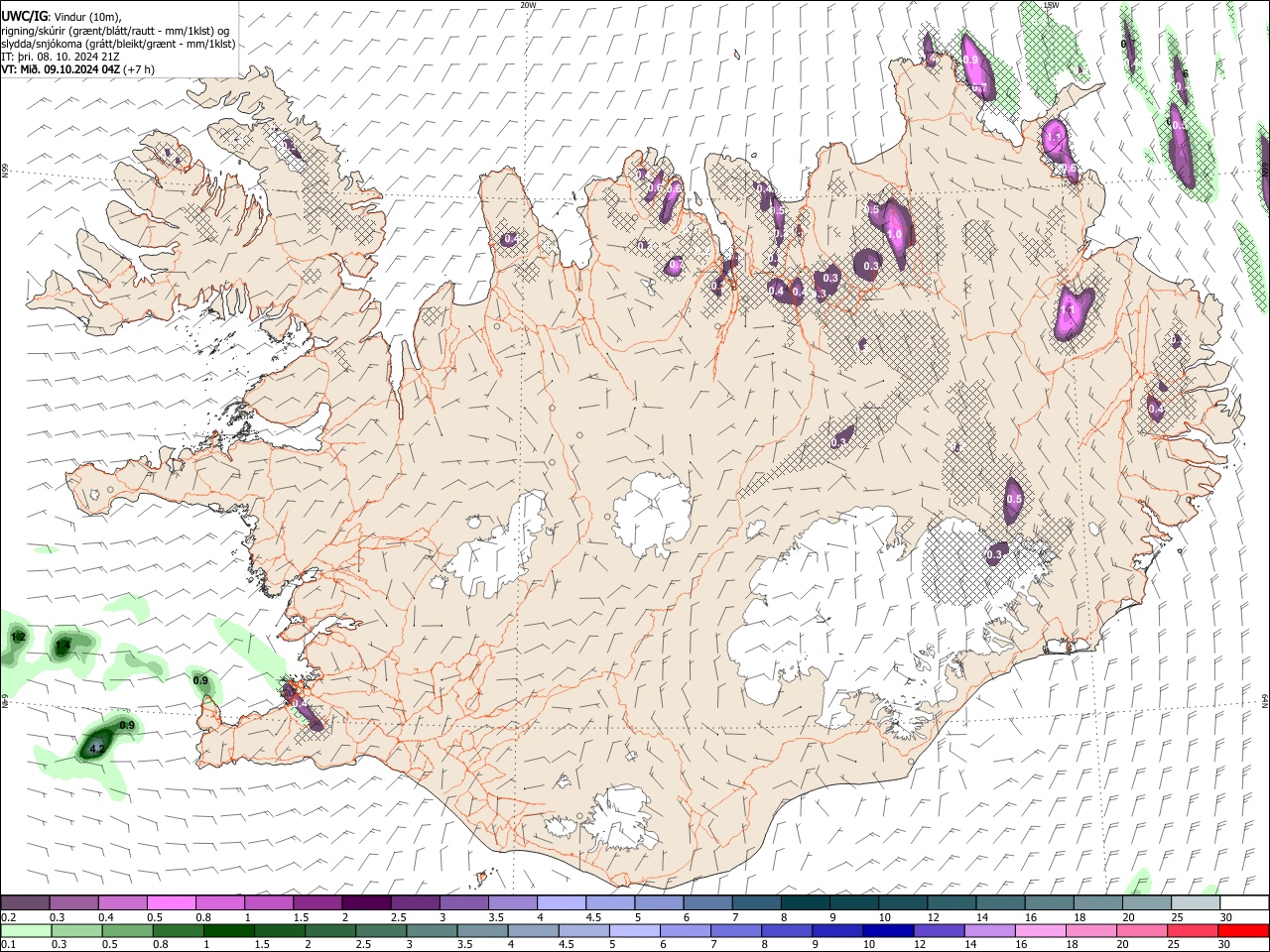Pick the rain legend swatch labeled 4.5
1270x952 pixels.
[x=584, y=931]
